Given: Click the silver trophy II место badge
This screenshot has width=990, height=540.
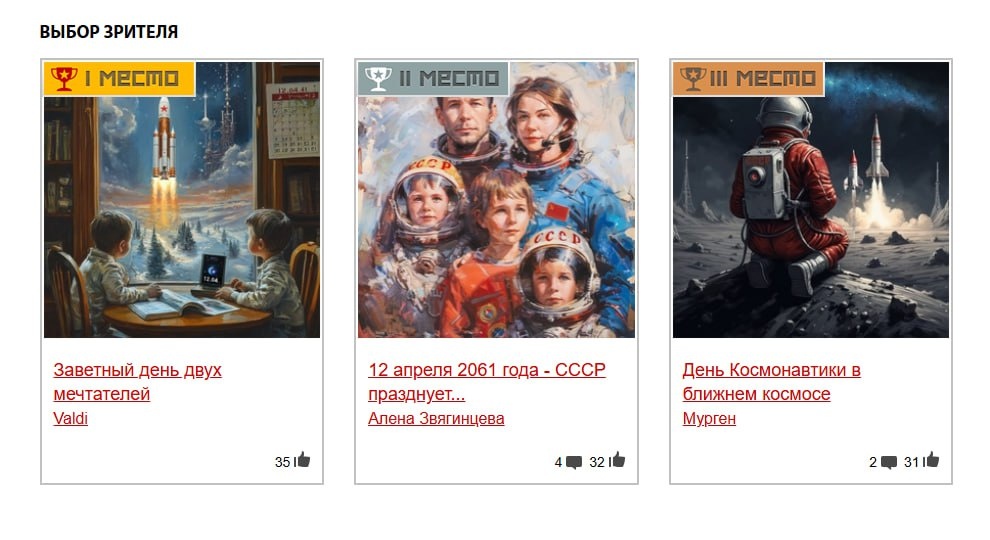Looking at the screenshot, I should tap(433, 78).
